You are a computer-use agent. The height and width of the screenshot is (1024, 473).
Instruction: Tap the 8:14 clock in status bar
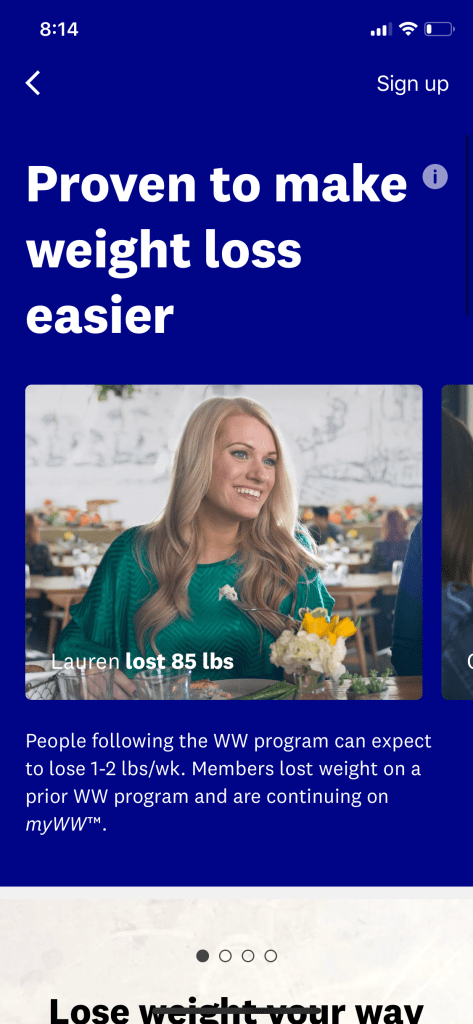[x=59, y=29]
